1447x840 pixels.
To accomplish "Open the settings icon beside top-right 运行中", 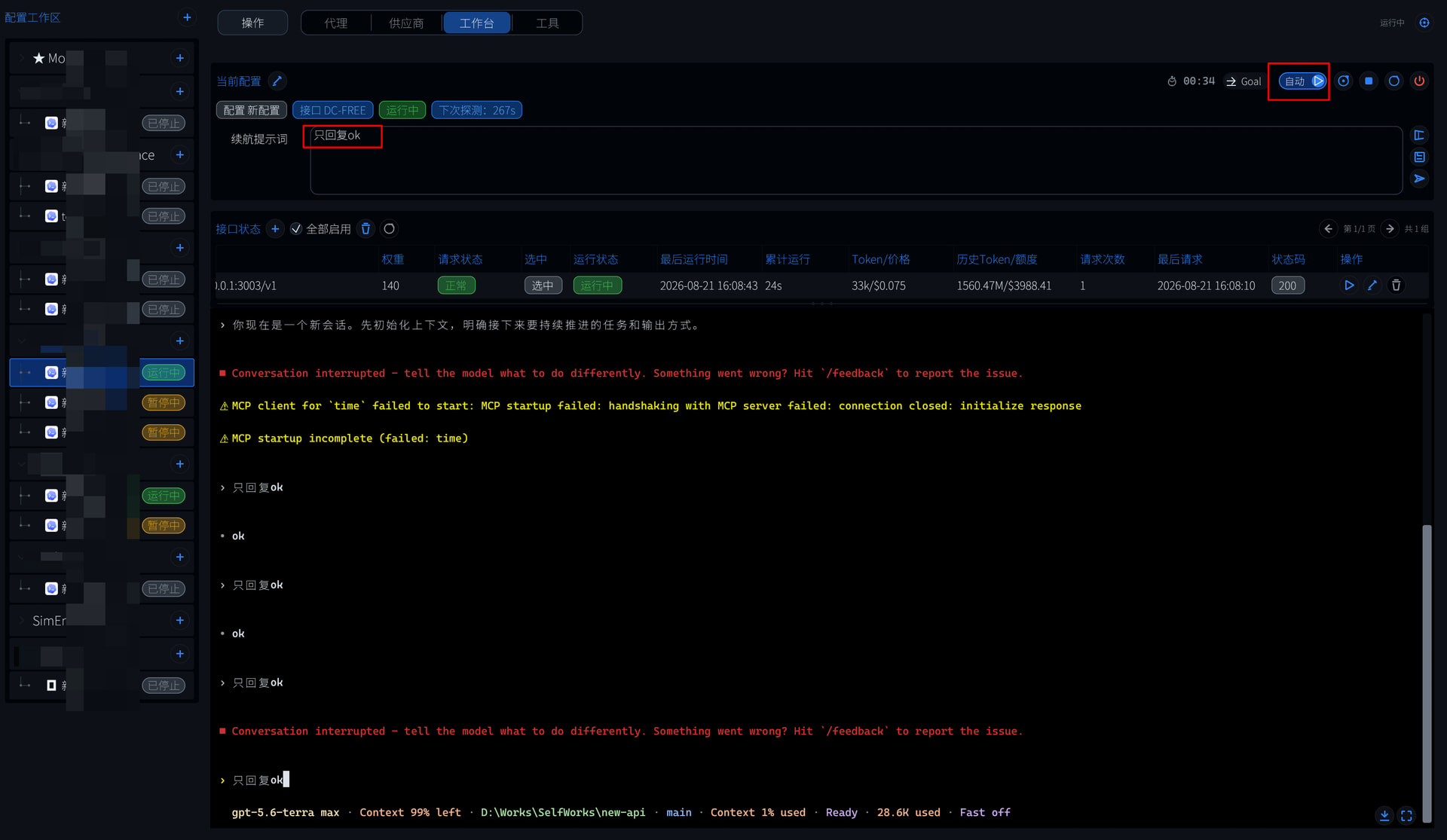I will 1424,23.
